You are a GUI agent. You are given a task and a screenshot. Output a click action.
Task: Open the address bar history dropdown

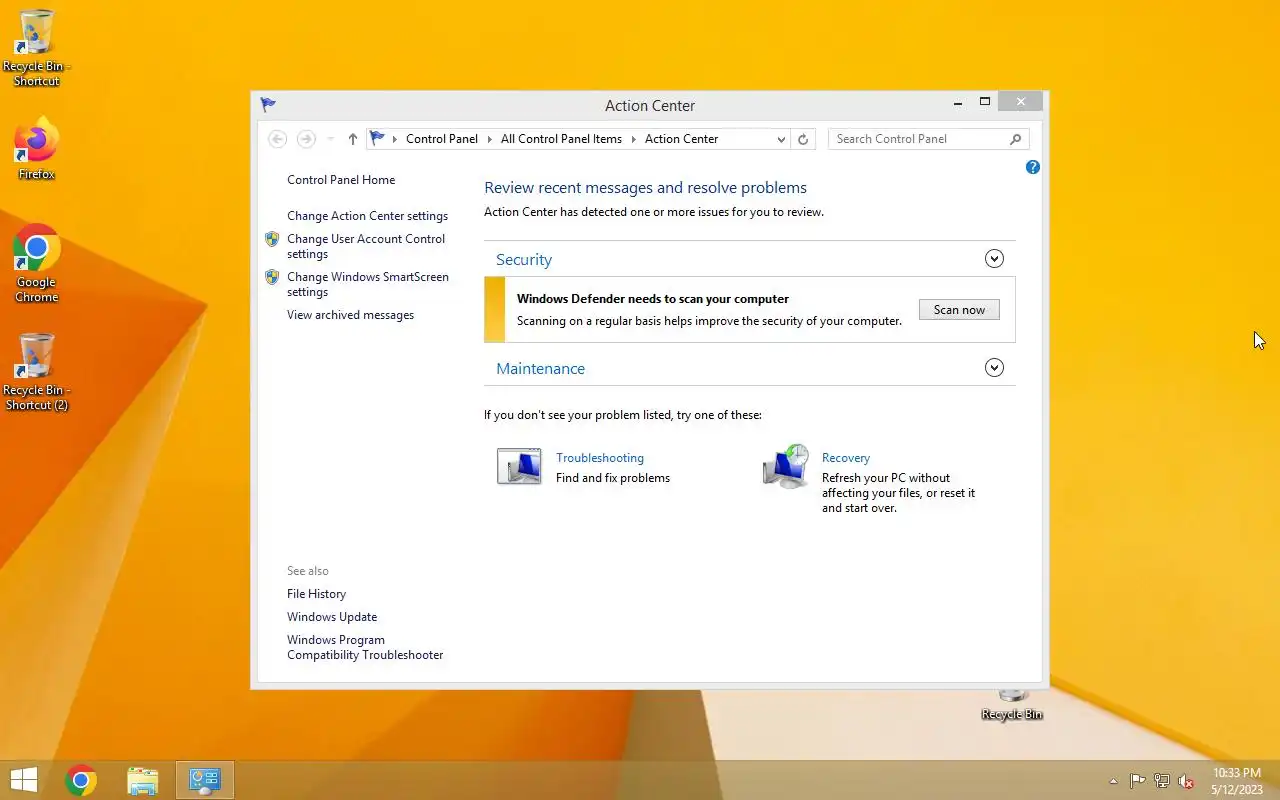[781, 140]
